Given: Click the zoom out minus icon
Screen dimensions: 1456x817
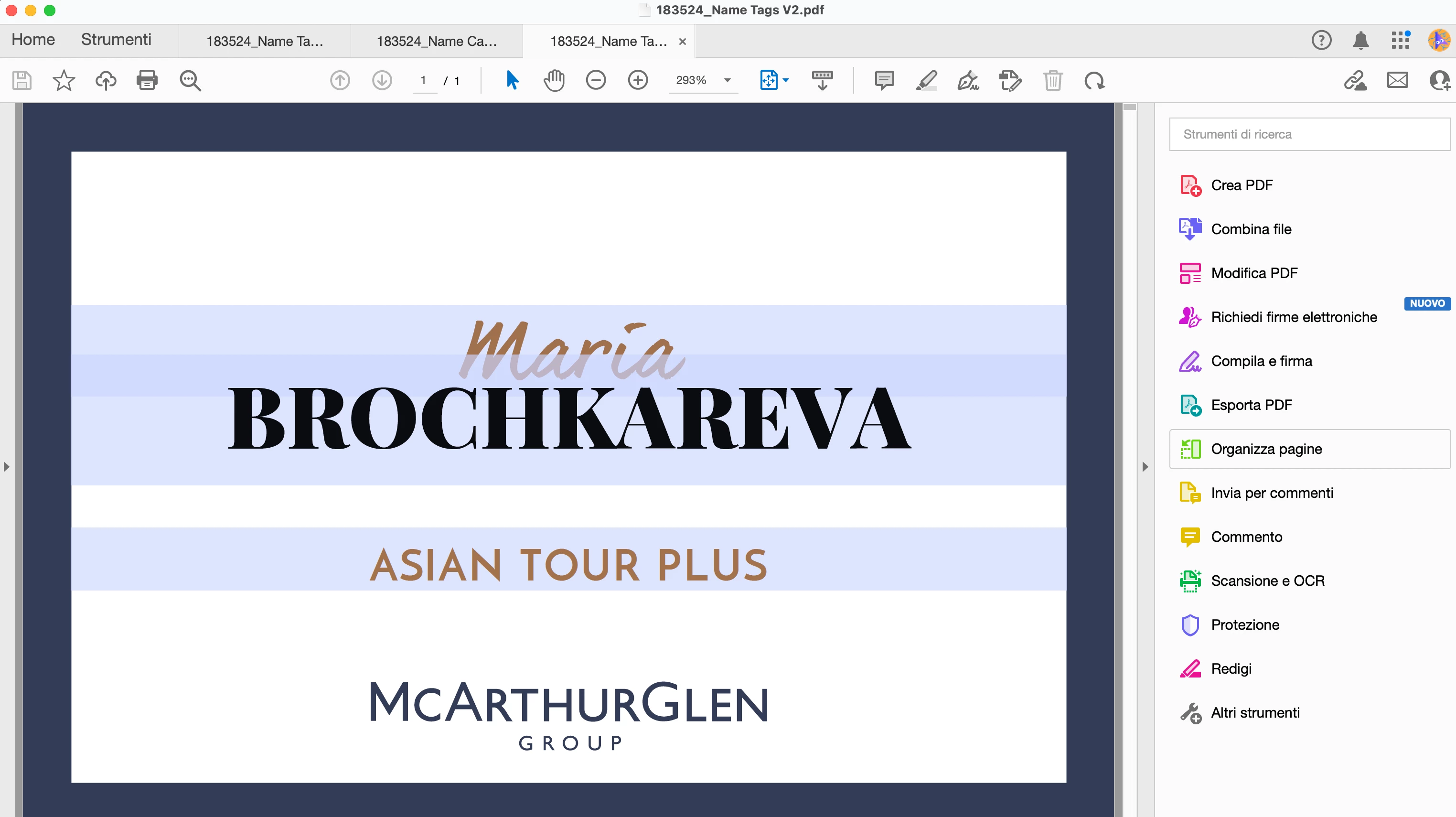Looking at the screenshot, I should click(x=596, y=80).
